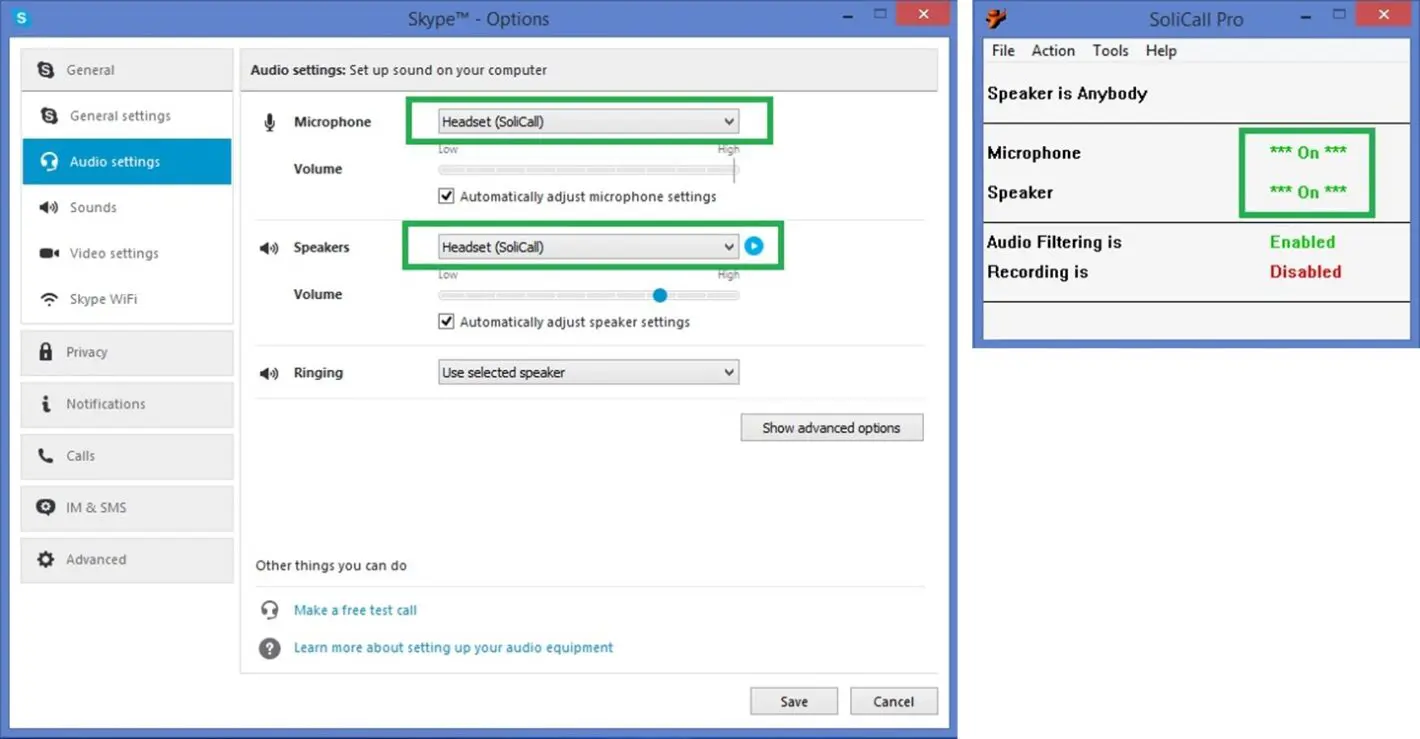1420x739 pixels.
Task: Click the speaker icon beside Sounds
Action: (49, 208)
